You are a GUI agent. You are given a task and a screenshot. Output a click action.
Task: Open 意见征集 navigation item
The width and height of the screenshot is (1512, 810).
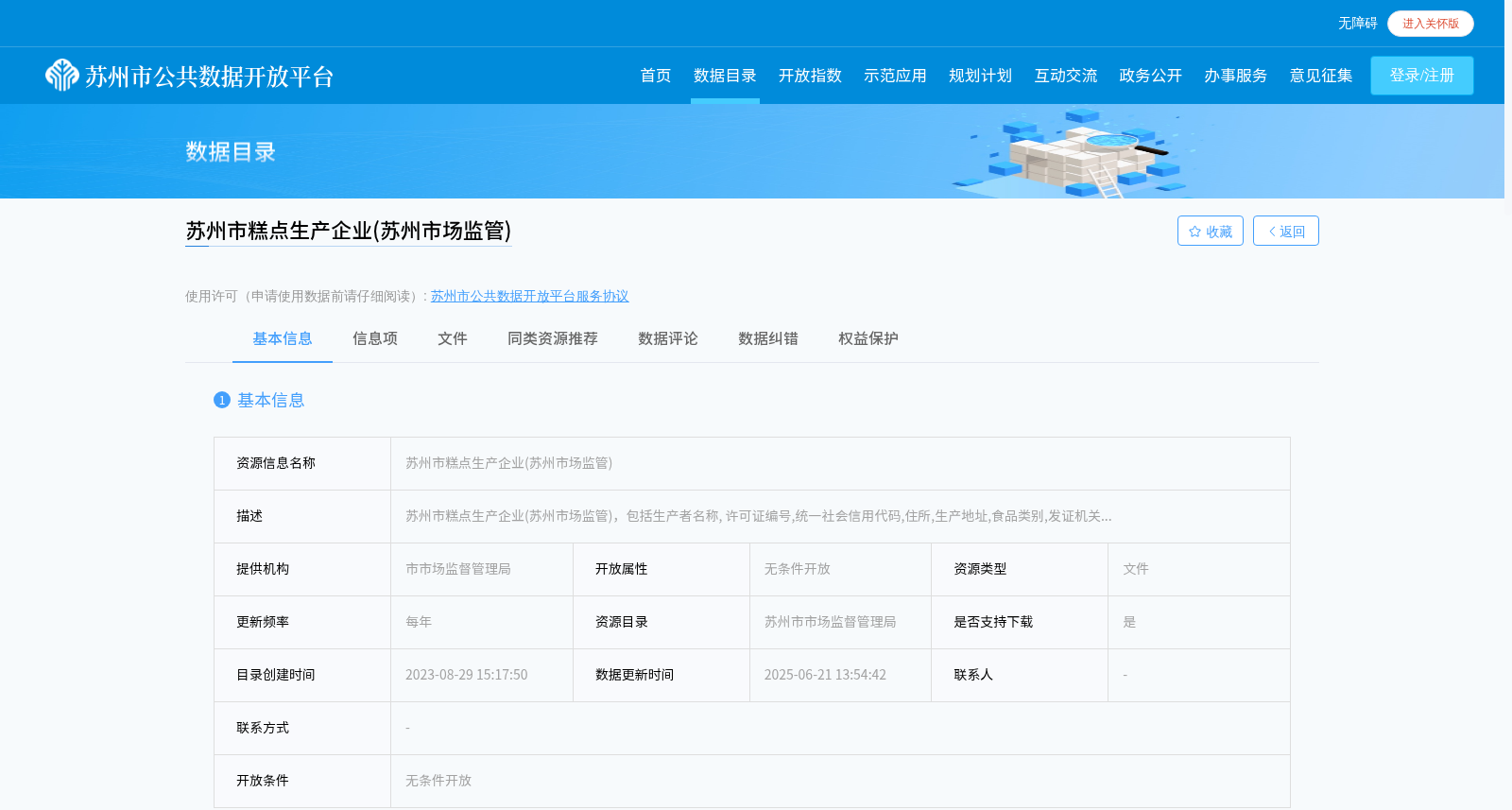1321,76
